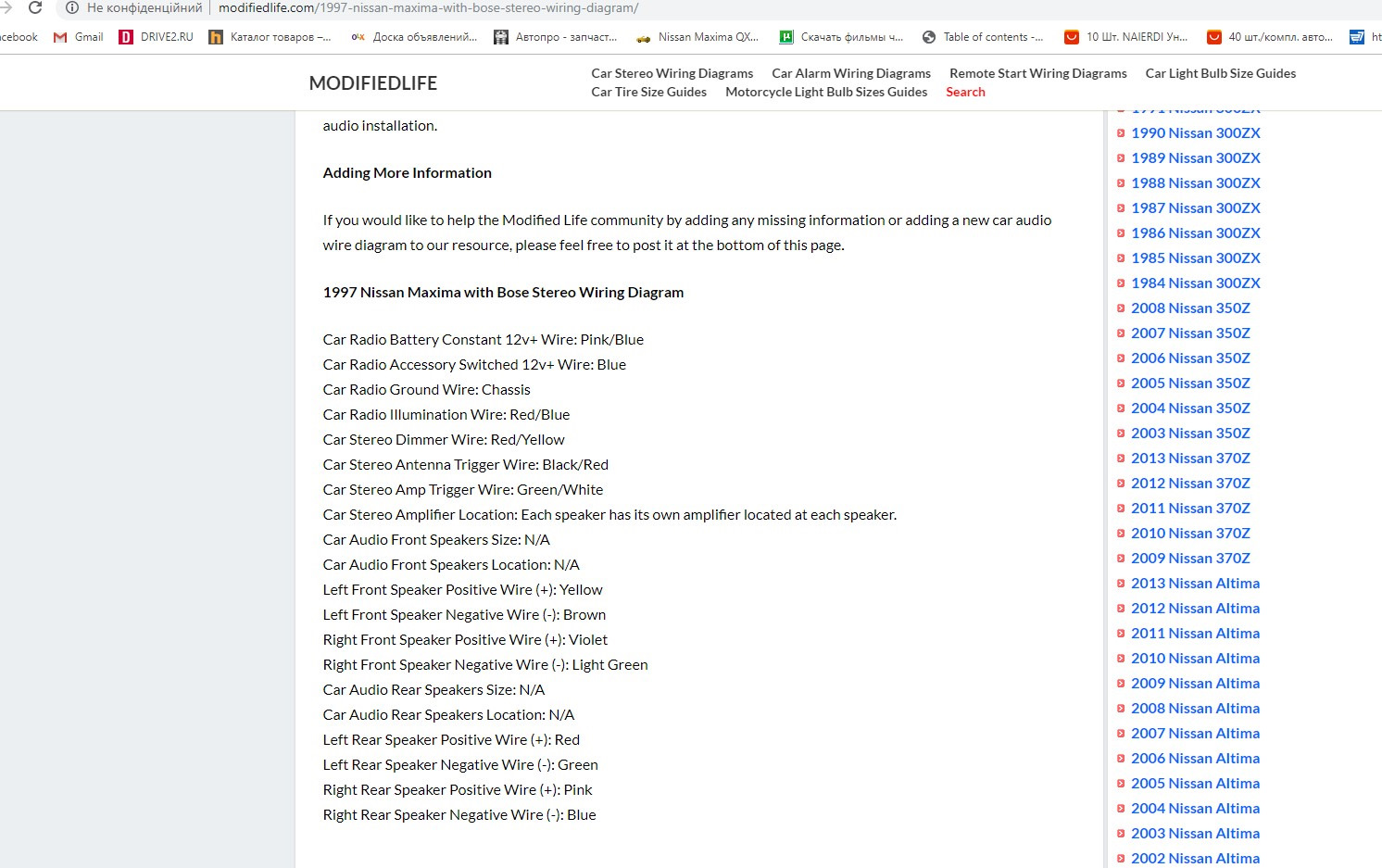The image size is (1382, 868).
Task: Open 1990 Nissan 300ZX link
Action: (1196, 132)
